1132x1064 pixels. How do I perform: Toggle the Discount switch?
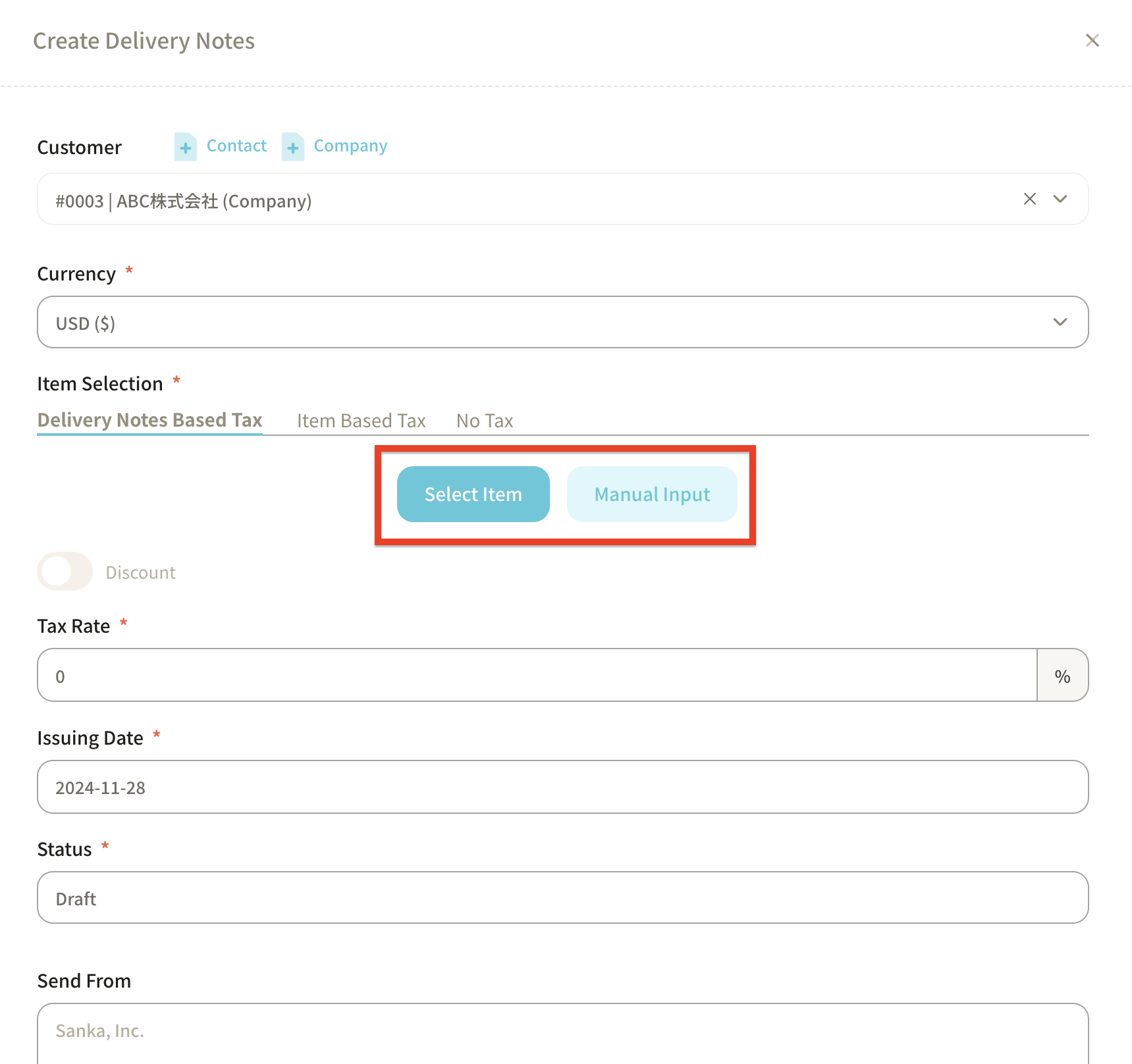click(x=65, y=572)
